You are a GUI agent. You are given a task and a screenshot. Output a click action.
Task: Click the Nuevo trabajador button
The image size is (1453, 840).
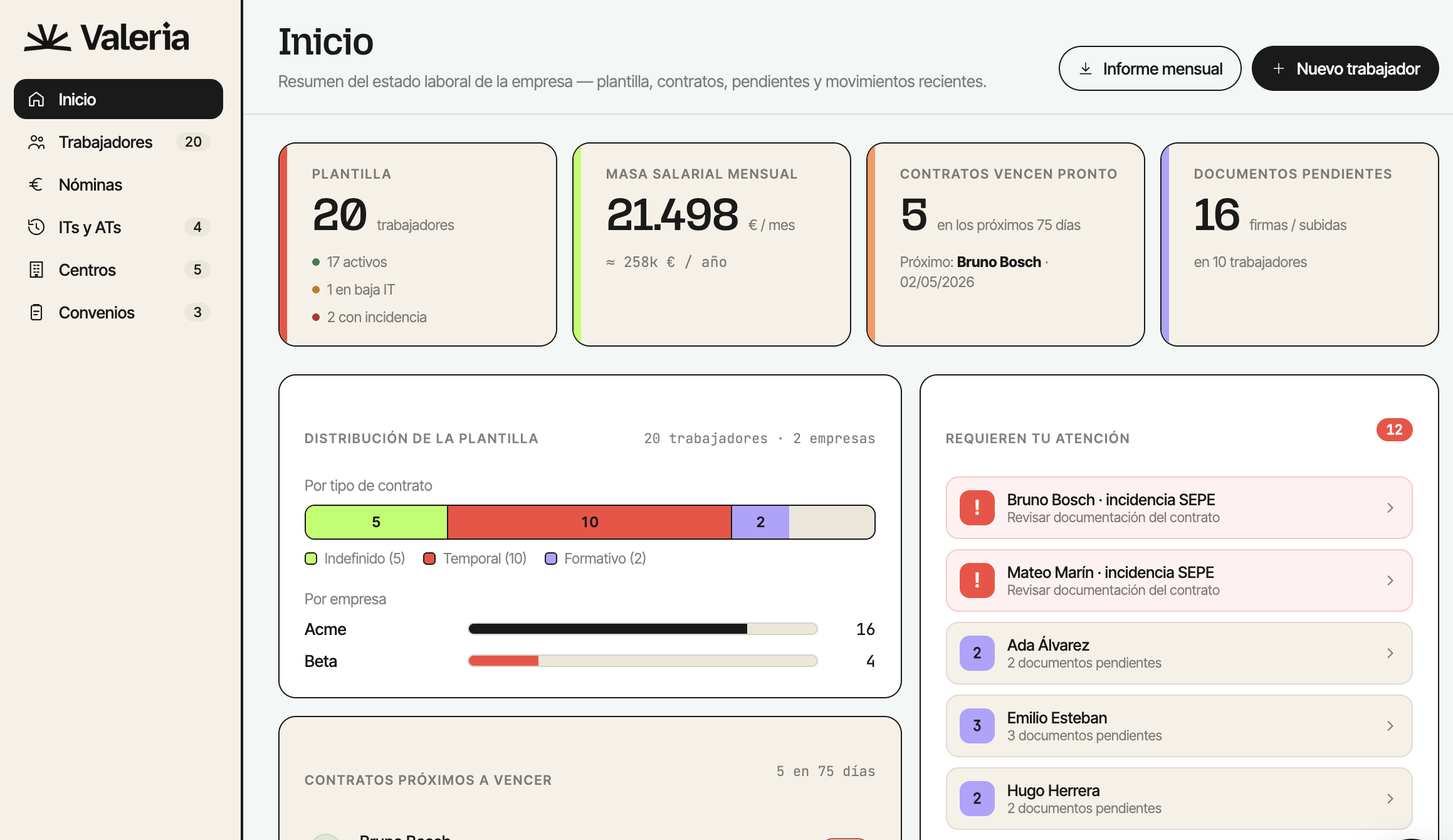1345,68
